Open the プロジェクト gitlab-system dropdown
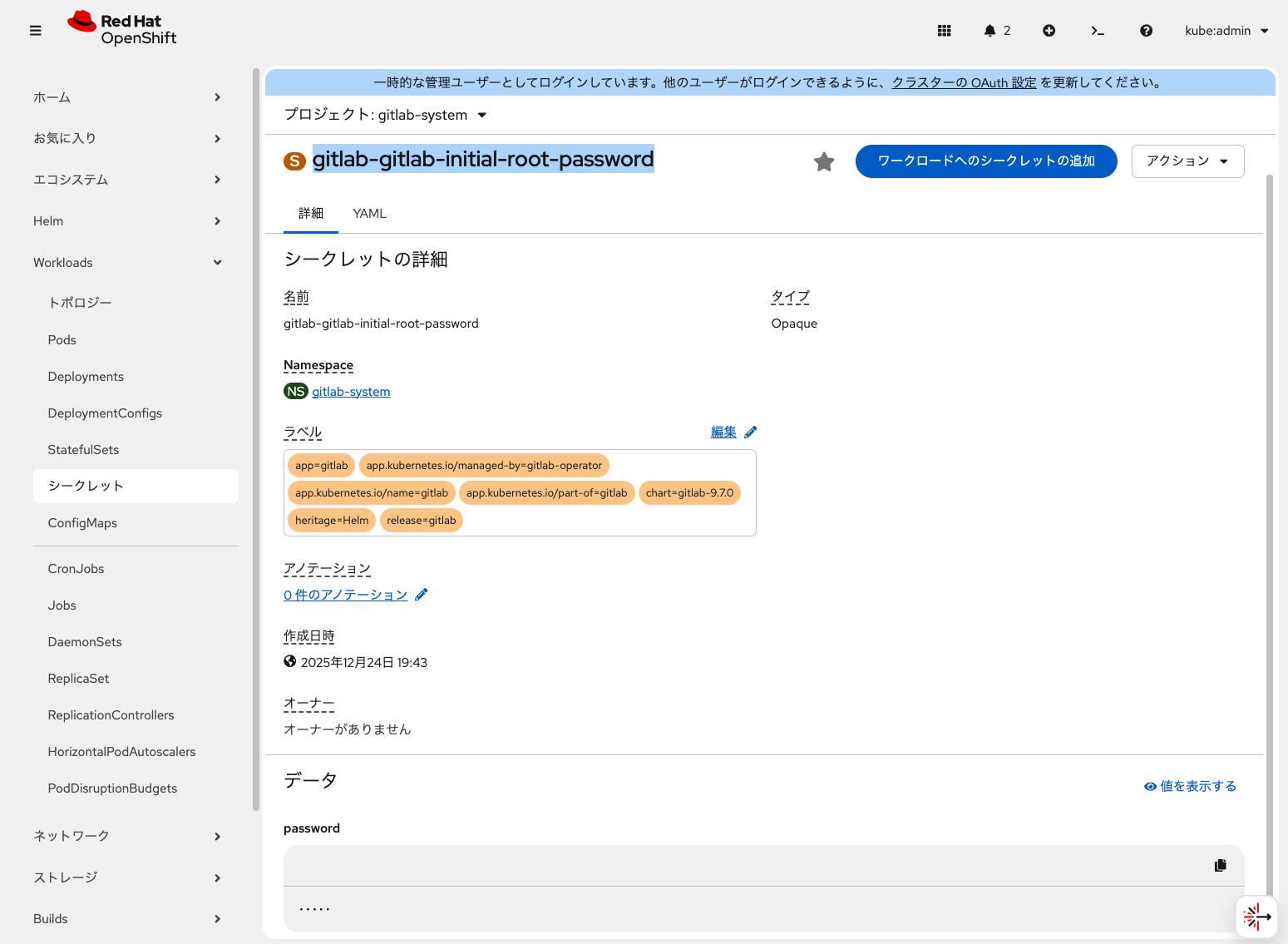1288x944 pixels. point(386,115)
